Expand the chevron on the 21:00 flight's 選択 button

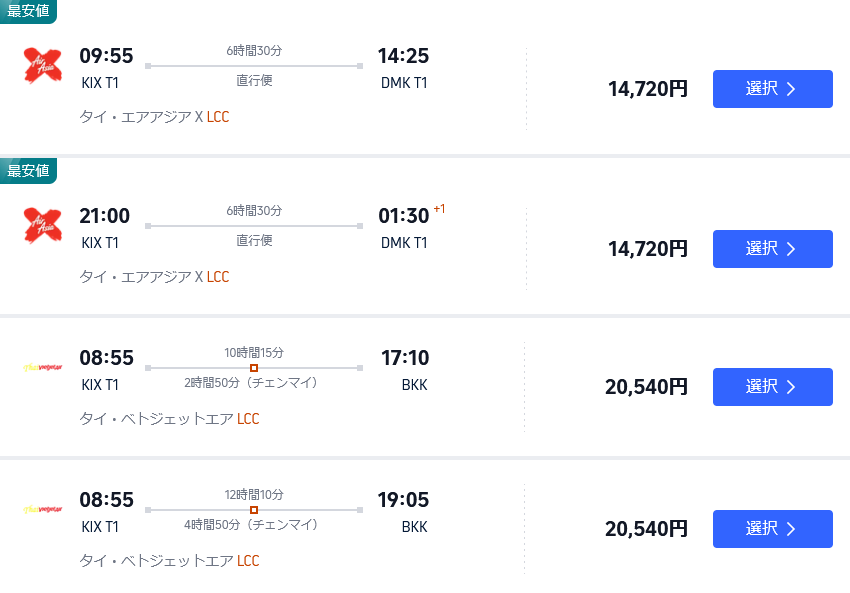(790, 248)
